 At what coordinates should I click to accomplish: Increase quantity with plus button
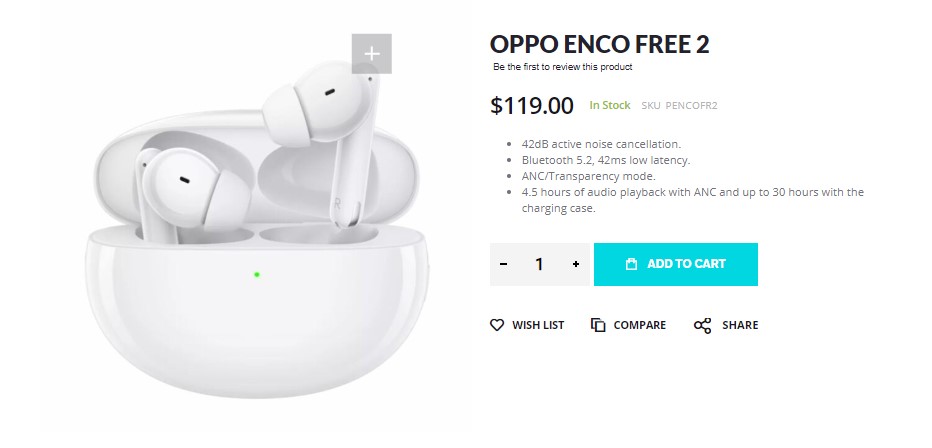pyautogui.click(x=575, y=264)
